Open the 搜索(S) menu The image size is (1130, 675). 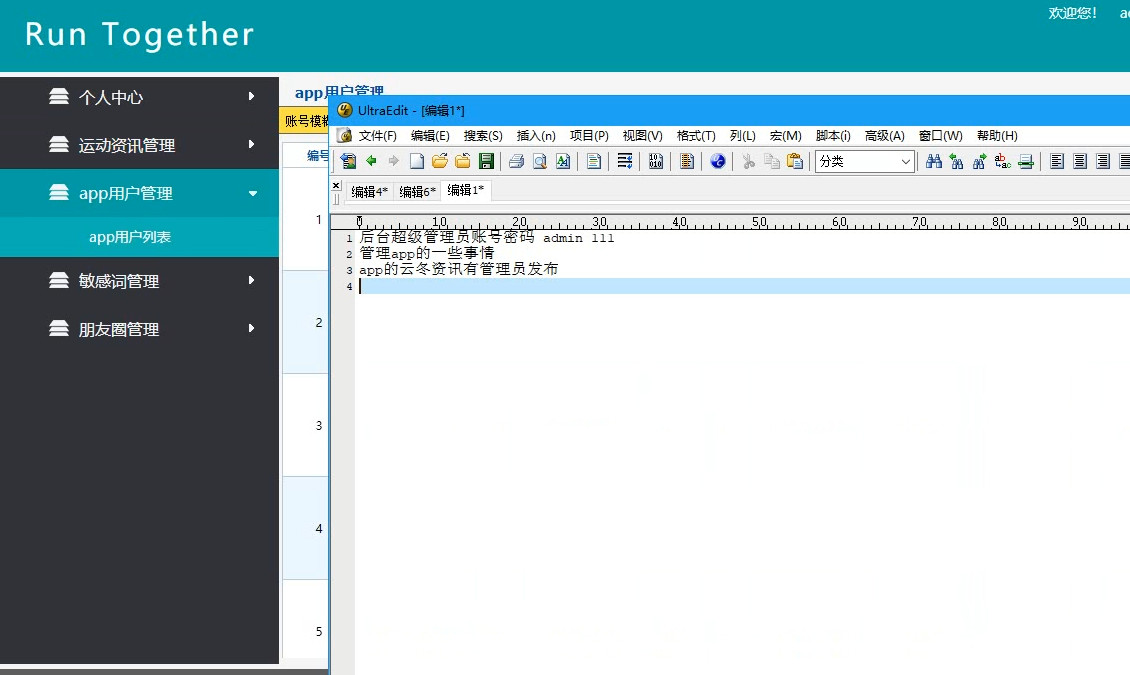[x=483, y=135]
